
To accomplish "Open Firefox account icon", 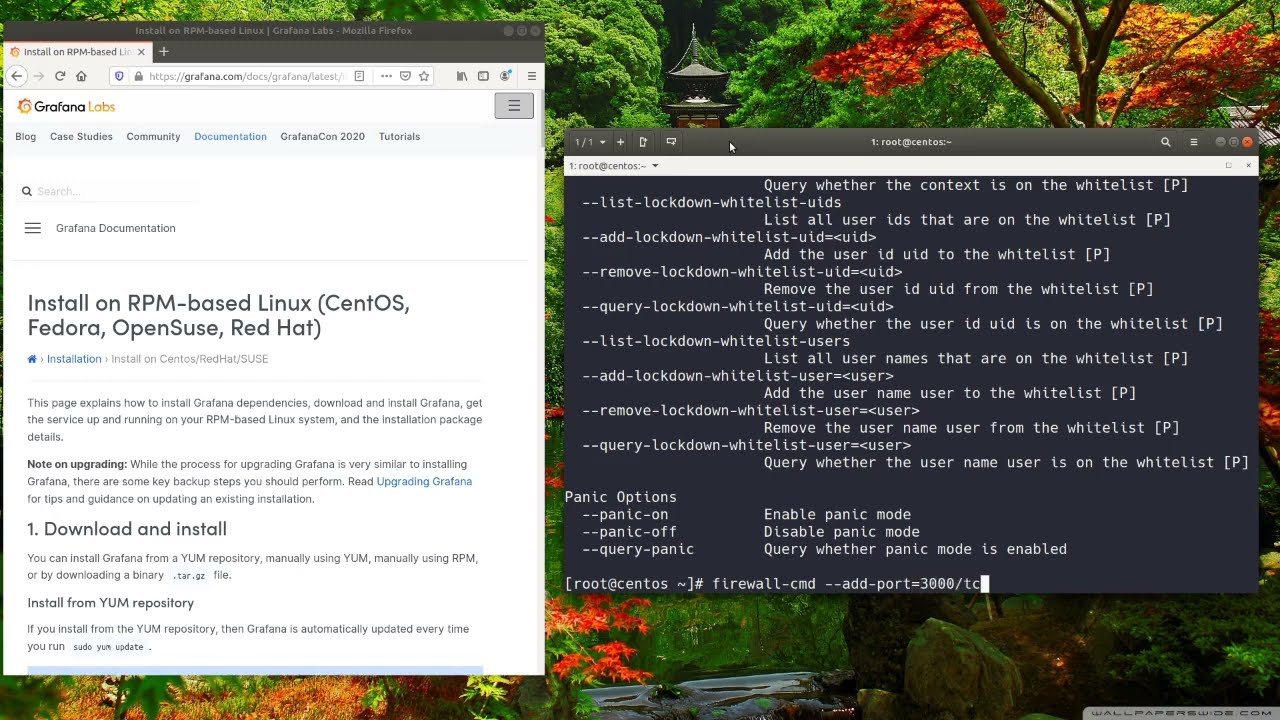I will [505, 76].
